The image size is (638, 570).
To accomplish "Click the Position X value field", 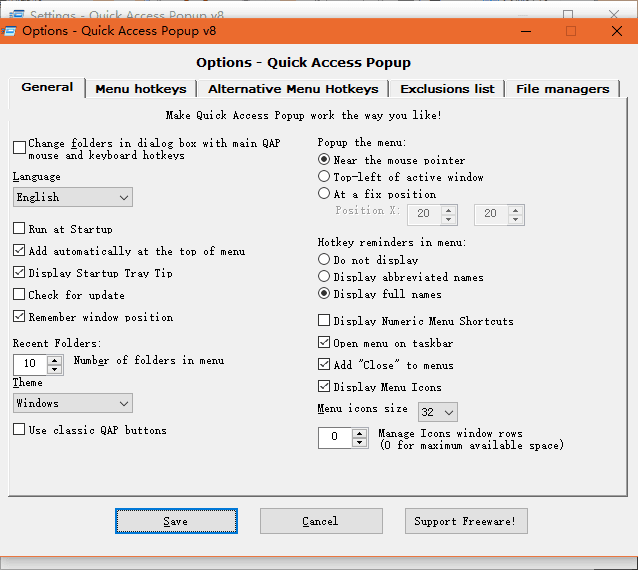I will pos(424,214).
